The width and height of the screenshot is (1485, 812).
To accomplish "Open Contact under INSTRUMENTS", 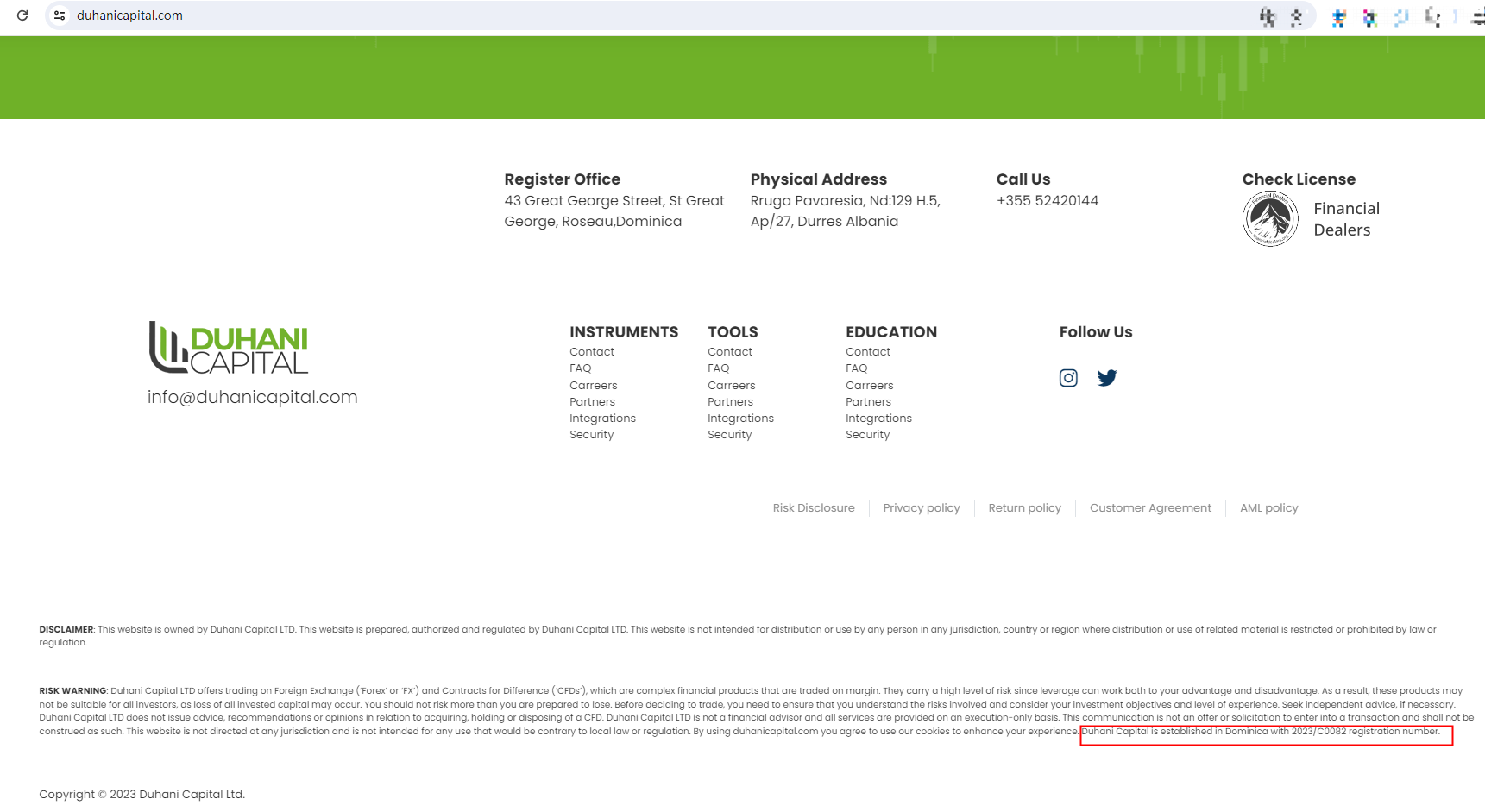I will pyautogui.click(x=592, y=352).
